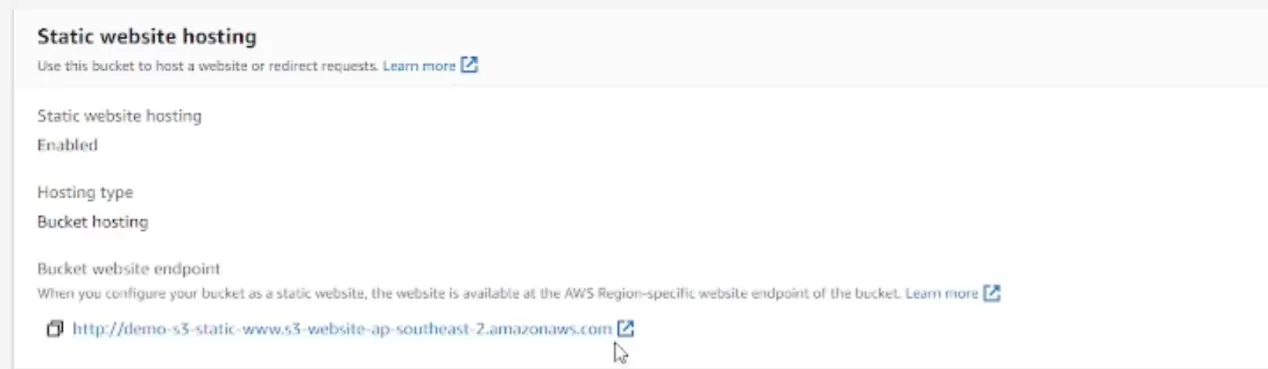This screenshot has height=369, width=1268.
Task: Open Learn more in the endpoint description
Action: coord(941,293)
